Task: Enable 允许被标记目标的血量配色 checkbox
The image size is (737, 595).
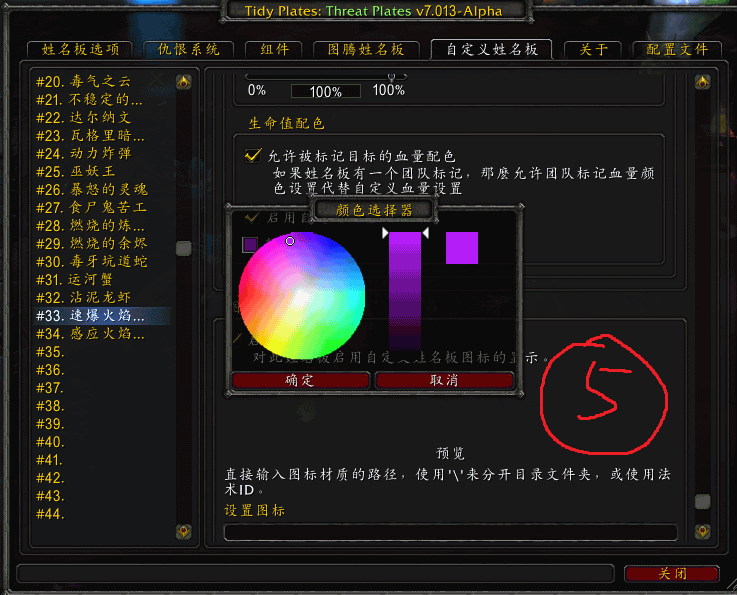Action: click(253, 156)
